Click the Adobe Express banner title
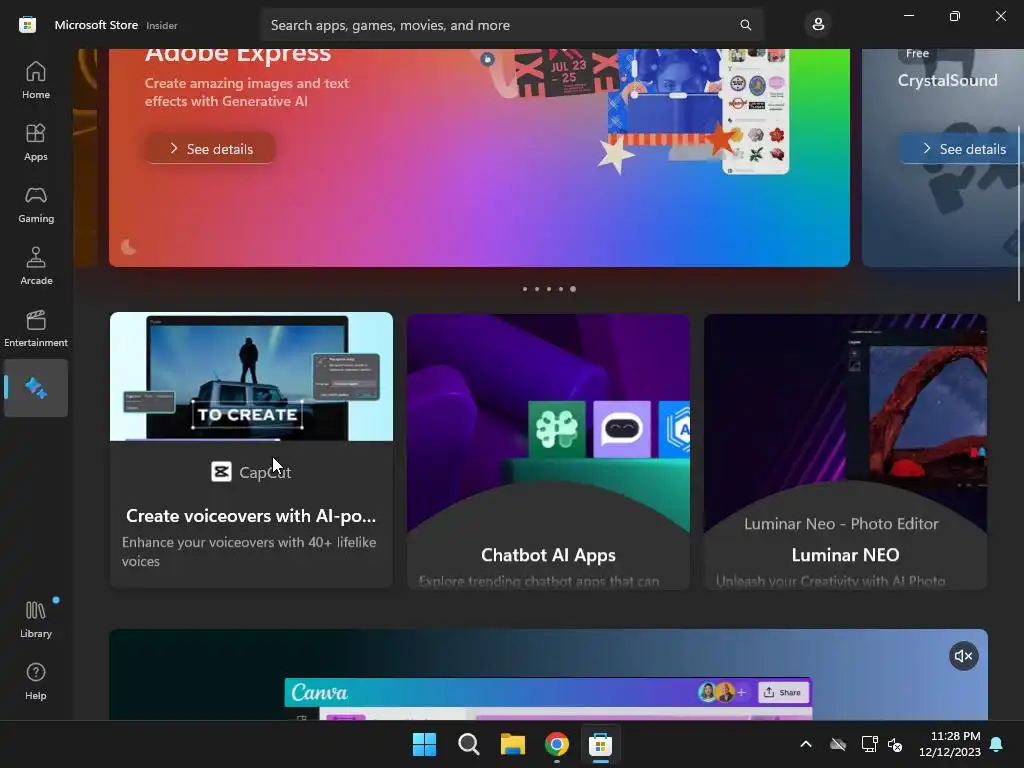The width and height of the screenshot is (1024, 768). (x=238, y=54)
